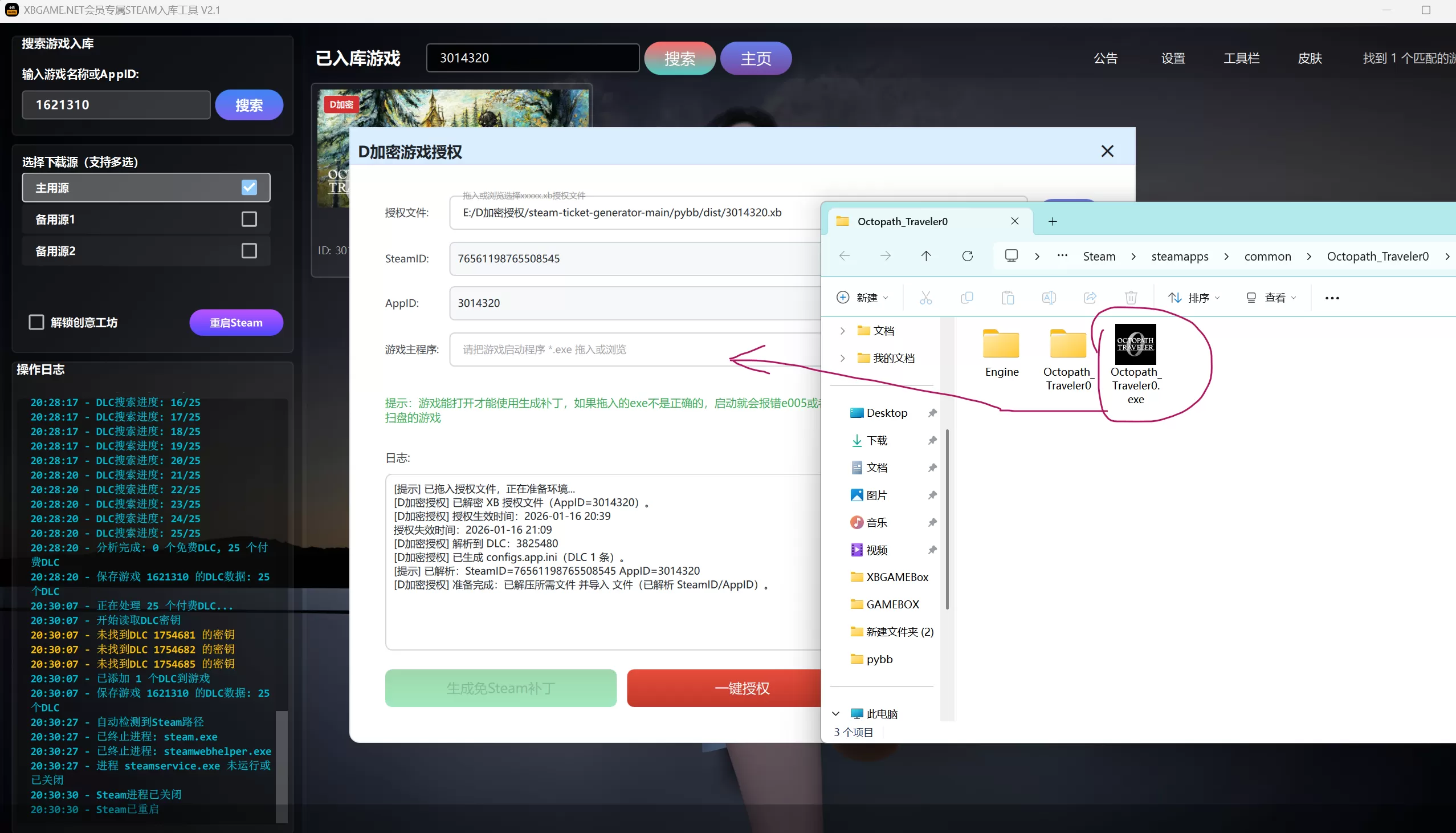
Task: Open the 公告 menu item
Action: click(1105, 58)
